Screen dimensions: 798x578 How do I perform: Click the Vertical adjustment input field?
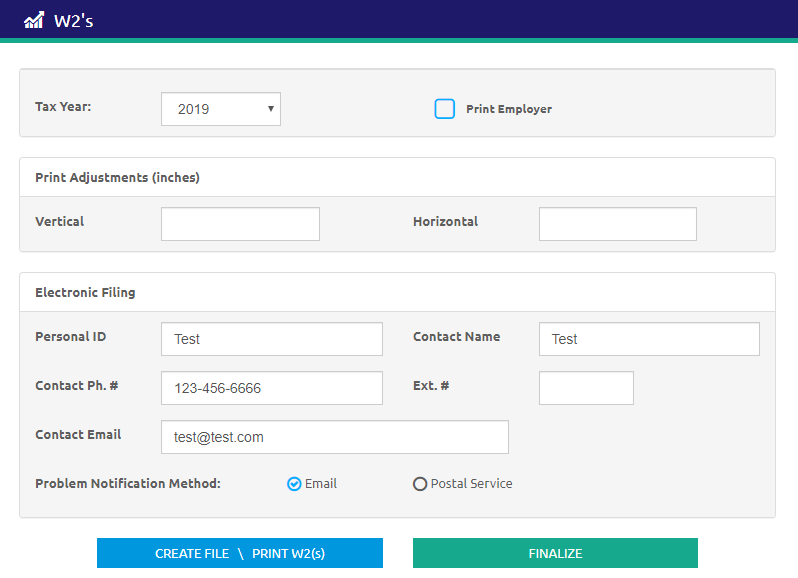click(240, 224)
